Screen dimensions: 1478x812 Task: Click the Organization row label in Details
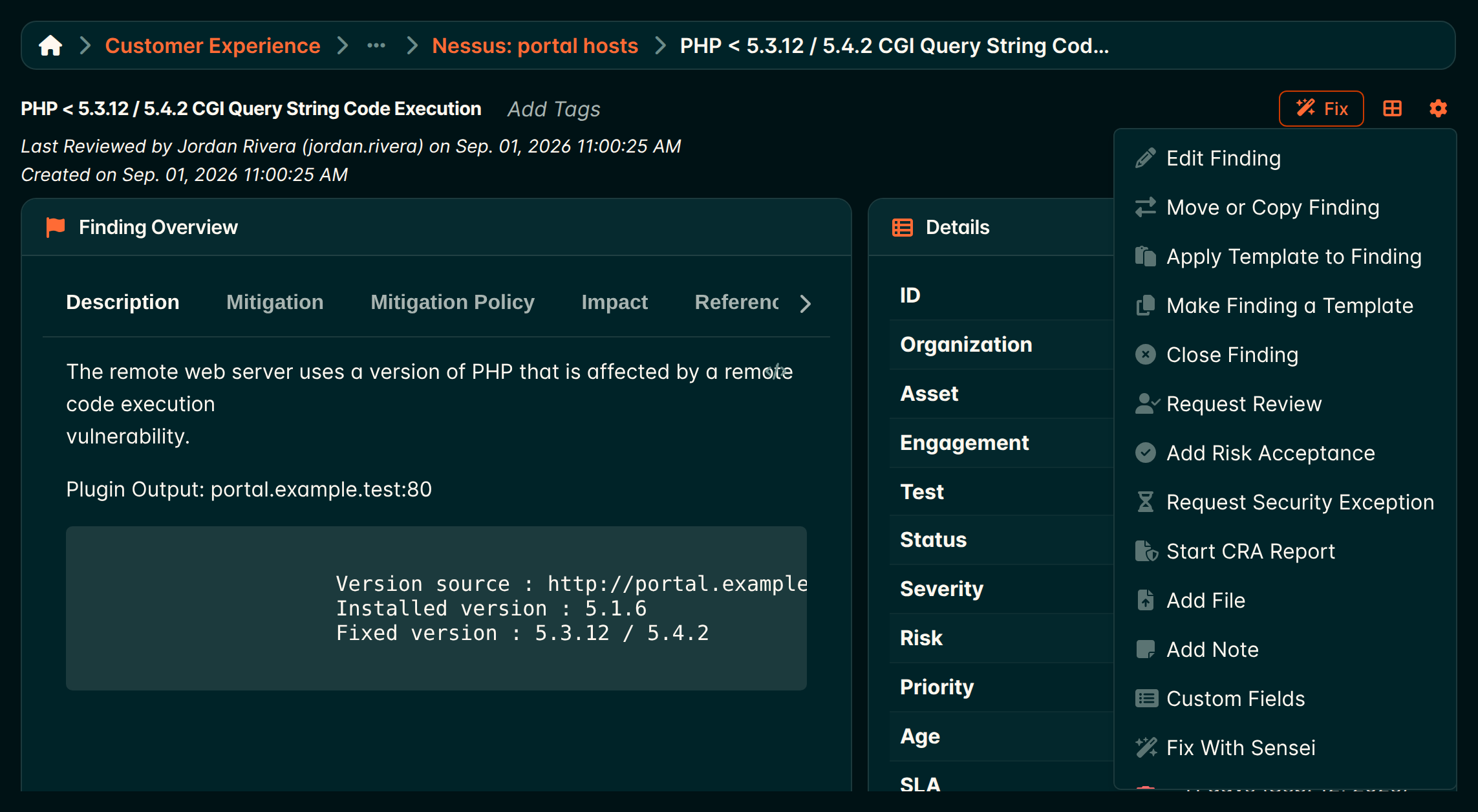pyautogui.click(x=966, y=345)
